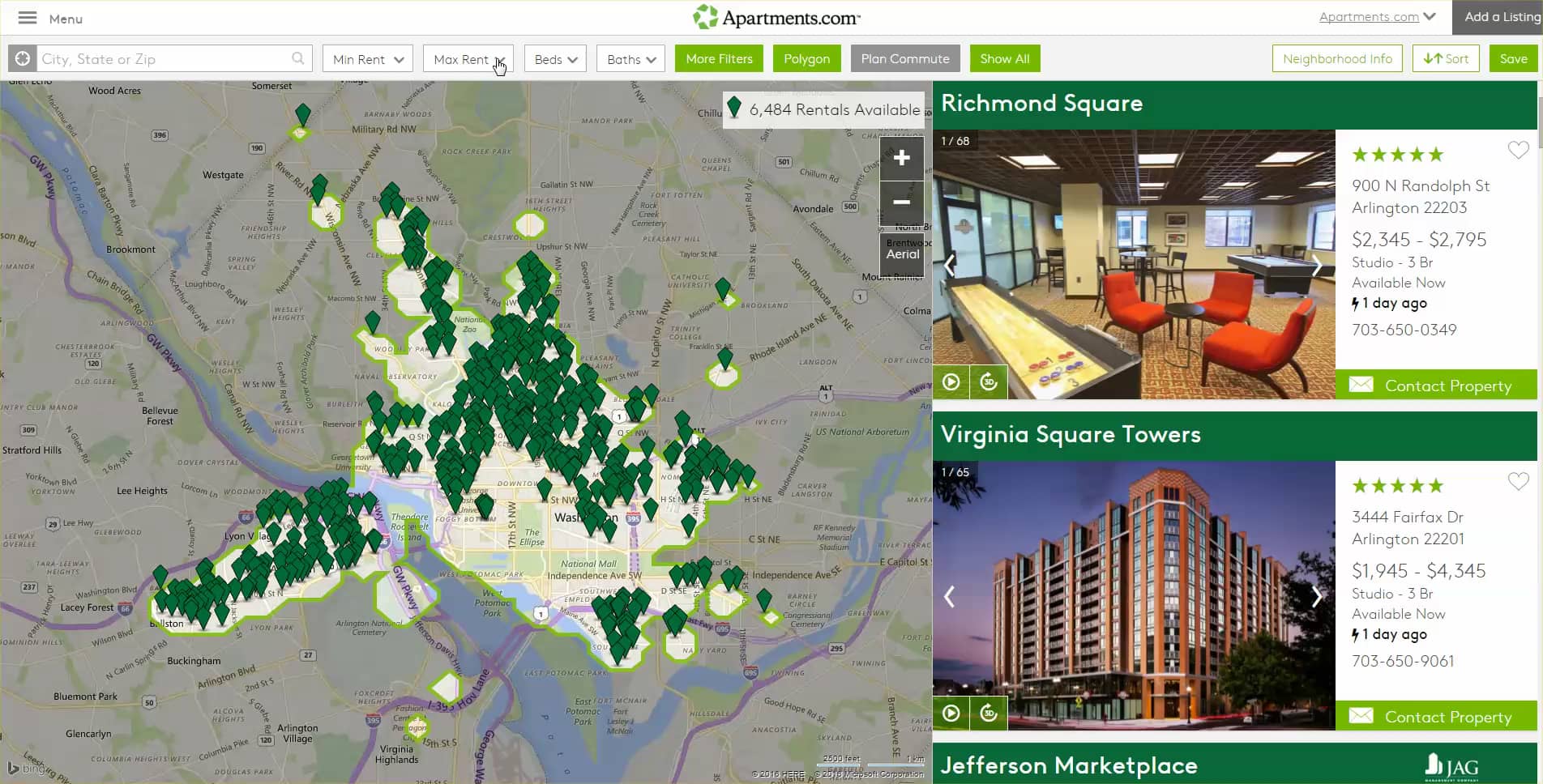Click the Virginia Square Towers building photo
1543x784 pixels.
coord(1134,595)
